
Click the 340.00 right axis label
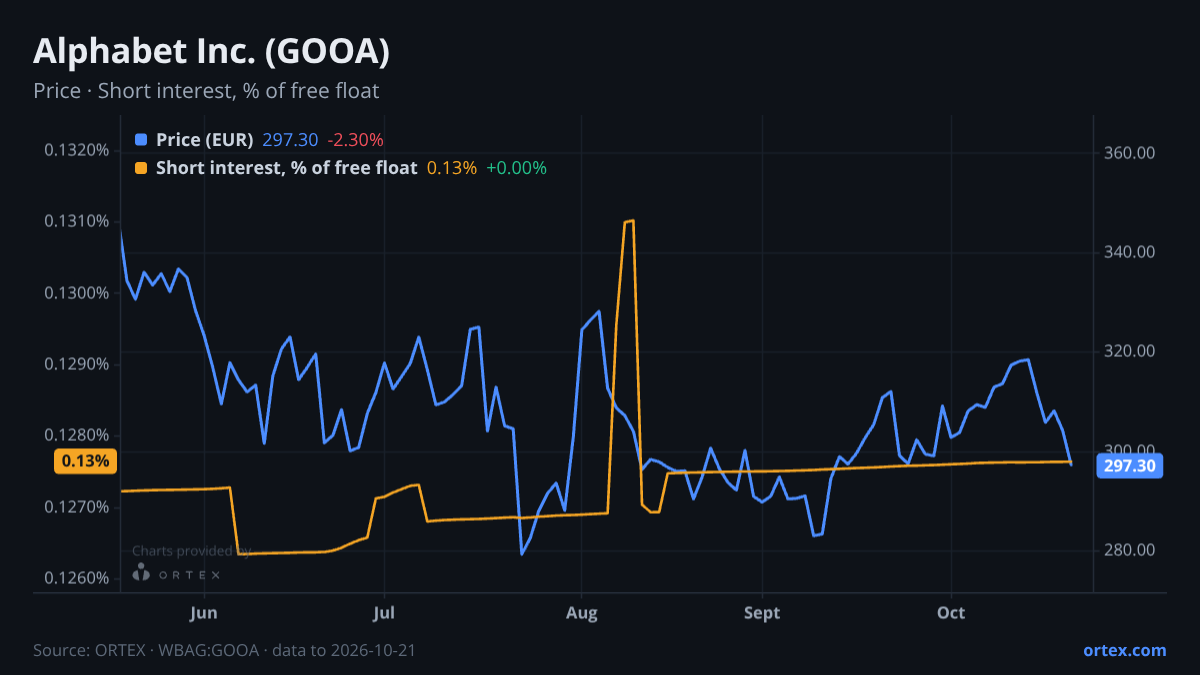(1130, 252)
